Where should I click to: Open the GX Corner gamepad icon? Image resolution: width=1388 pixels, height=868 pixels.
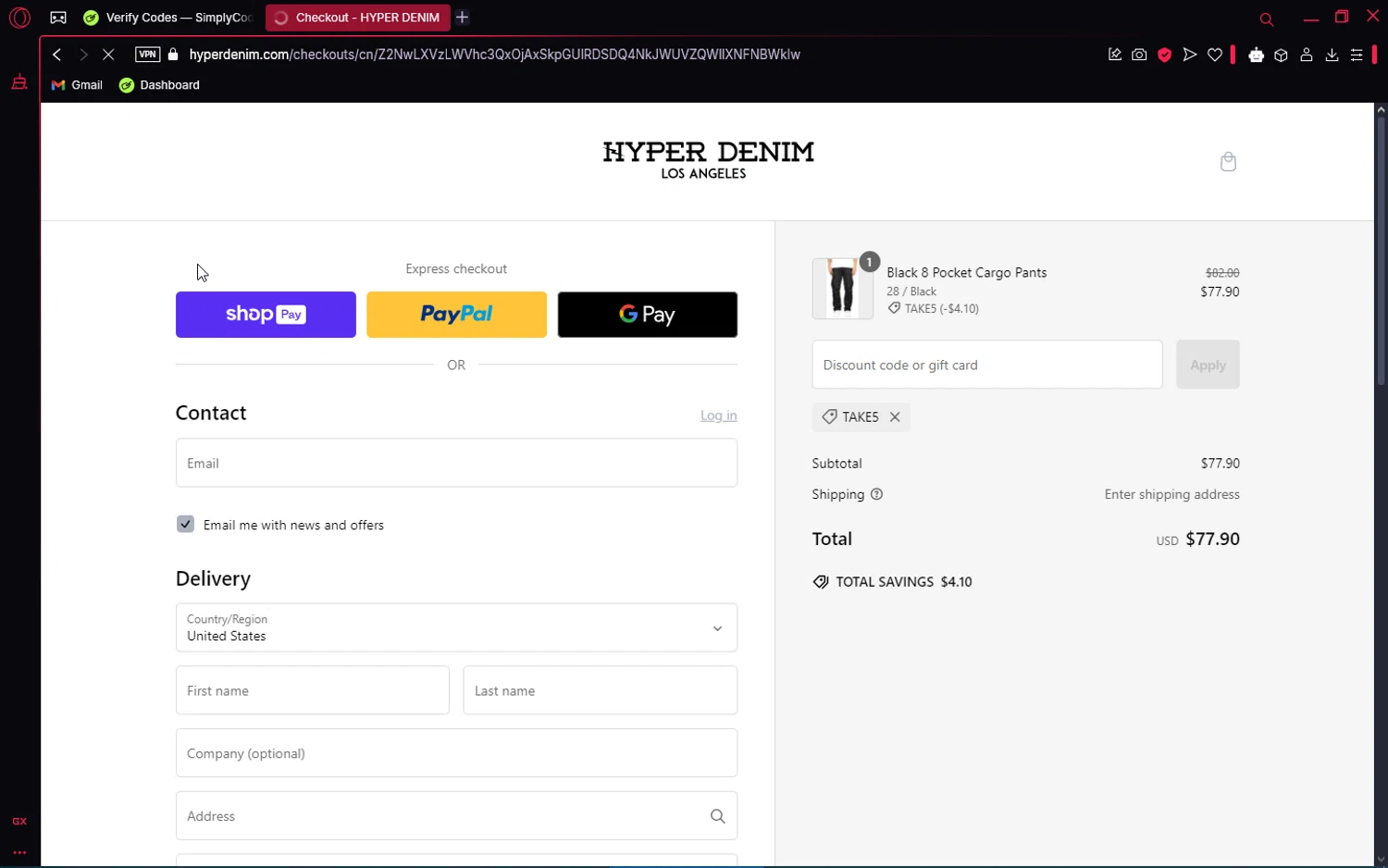click(58, 18)
